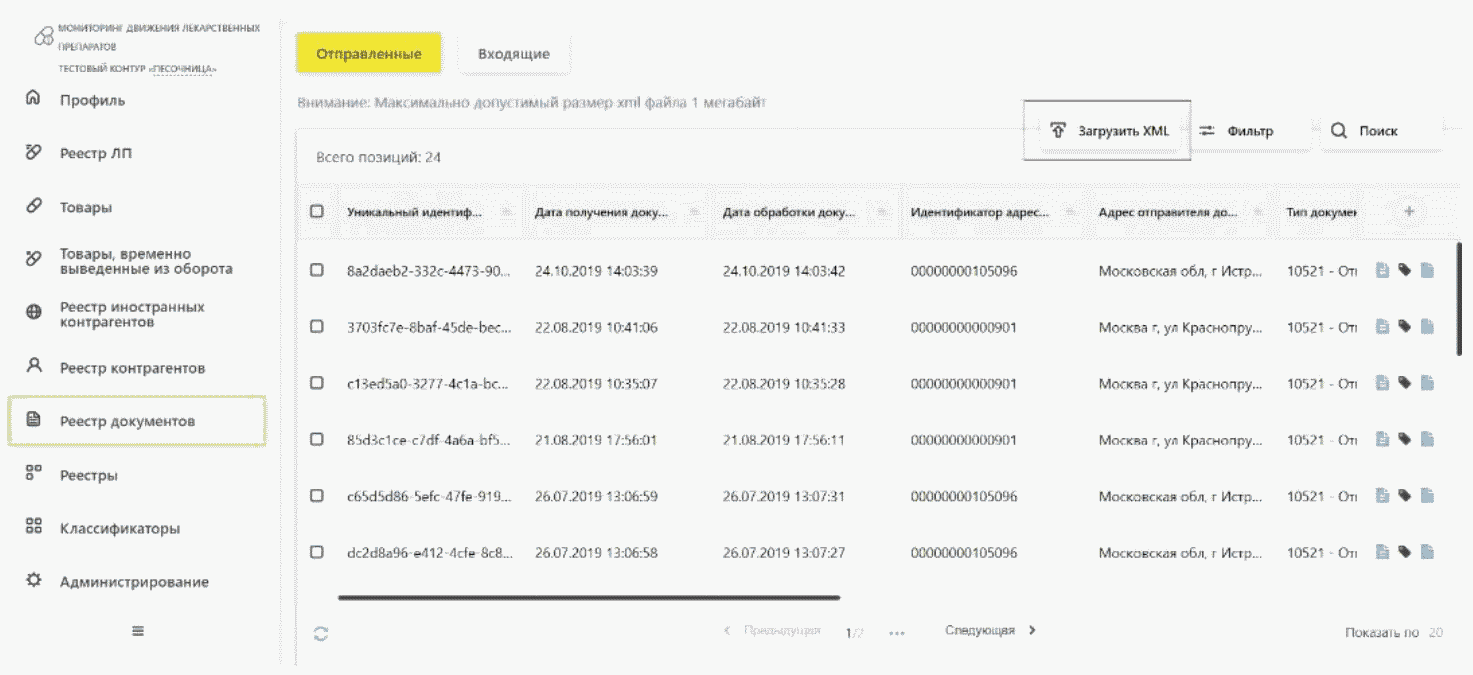The width and height of the screenshot is (1473, 675).
Task: Click the refresh icon below the table
Action: point(321,633)
